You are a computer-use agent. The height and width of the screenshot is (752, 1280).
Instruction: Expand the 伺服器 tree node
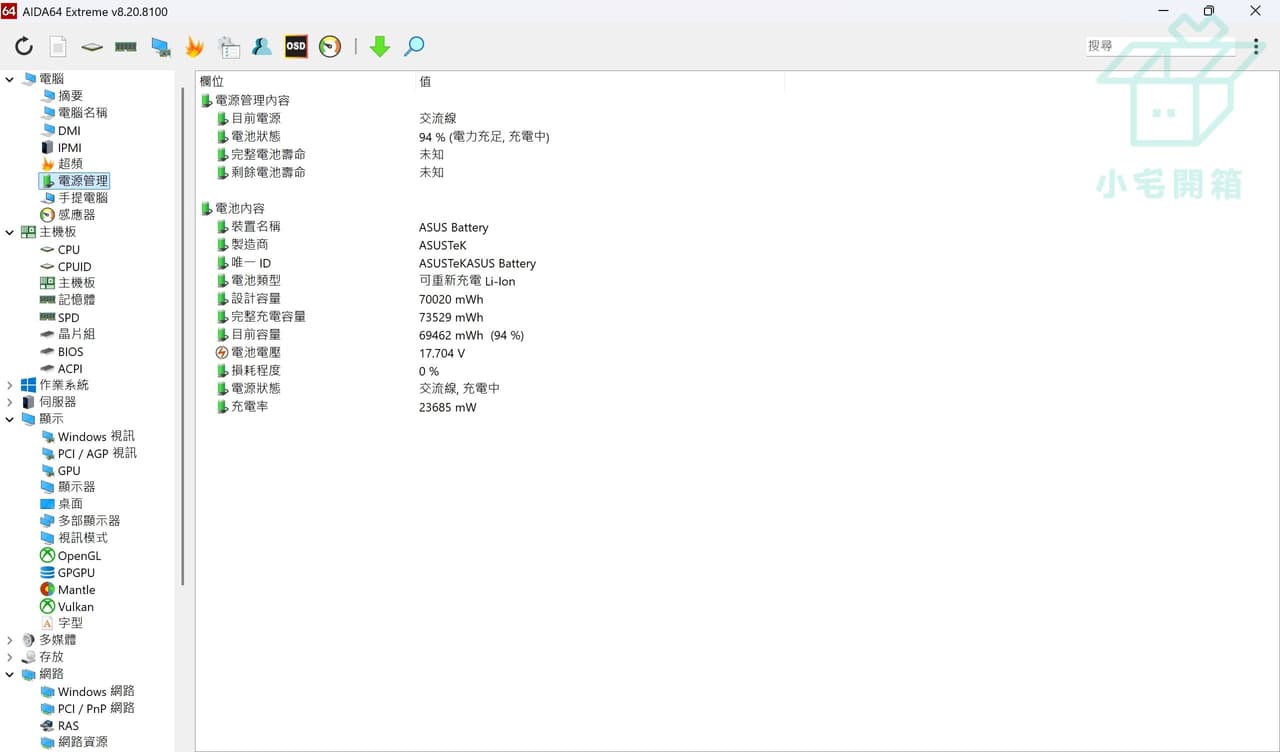point(10,402)
